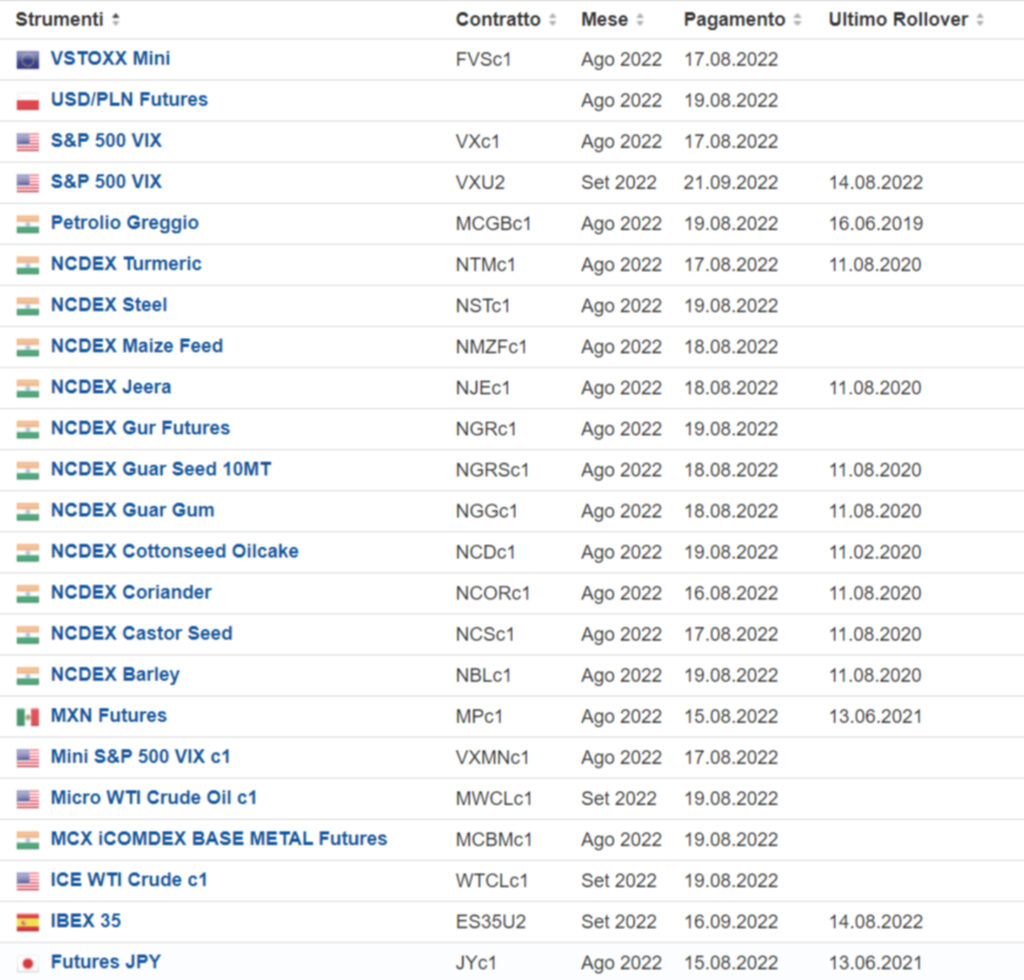This screenshot has height=980, width=1024.
Task: Click the Spanish flag beside IBEX 35
Action: pos(28,921)
